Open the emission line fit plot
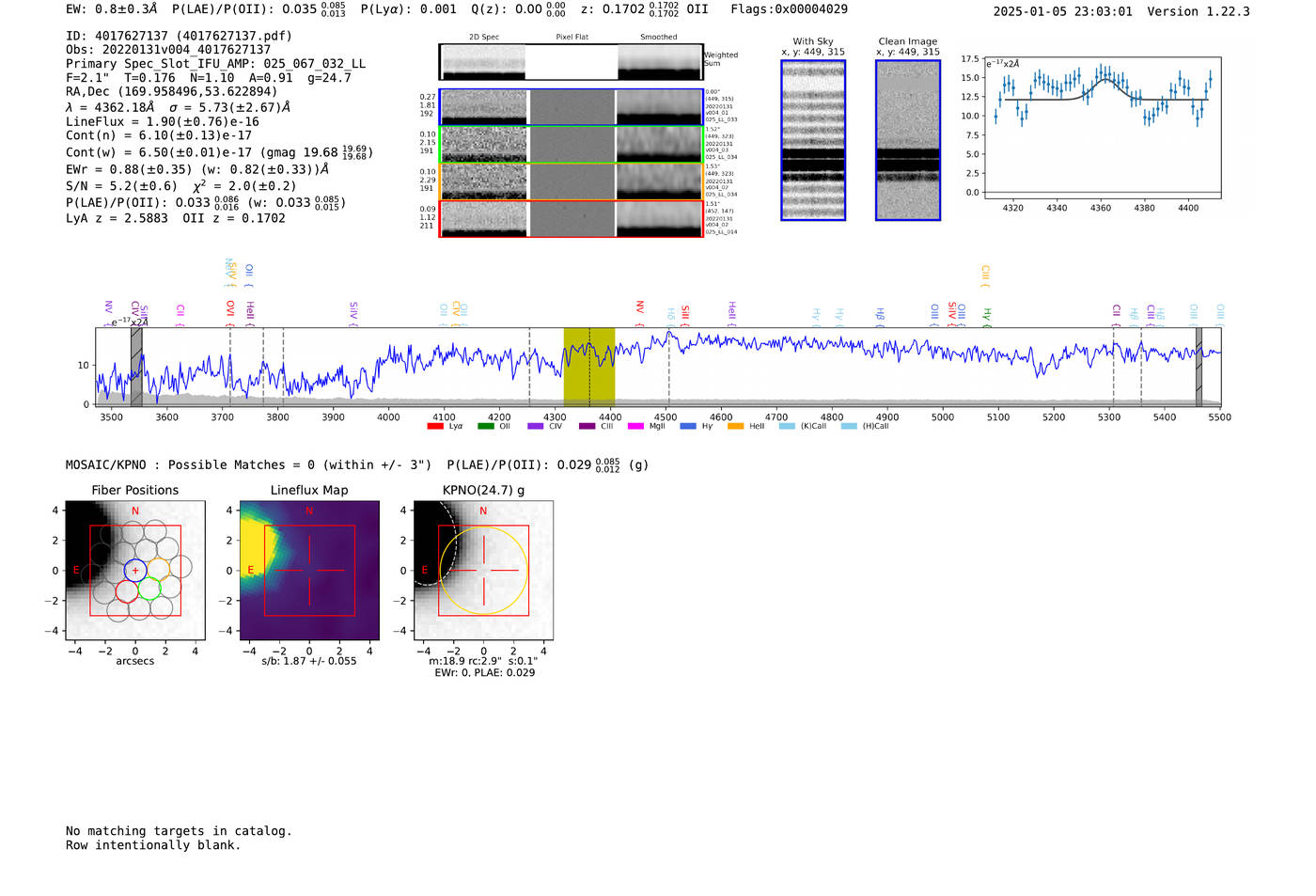The image size is (1316, 896). pyautogui.click(x=1102, y=127)
